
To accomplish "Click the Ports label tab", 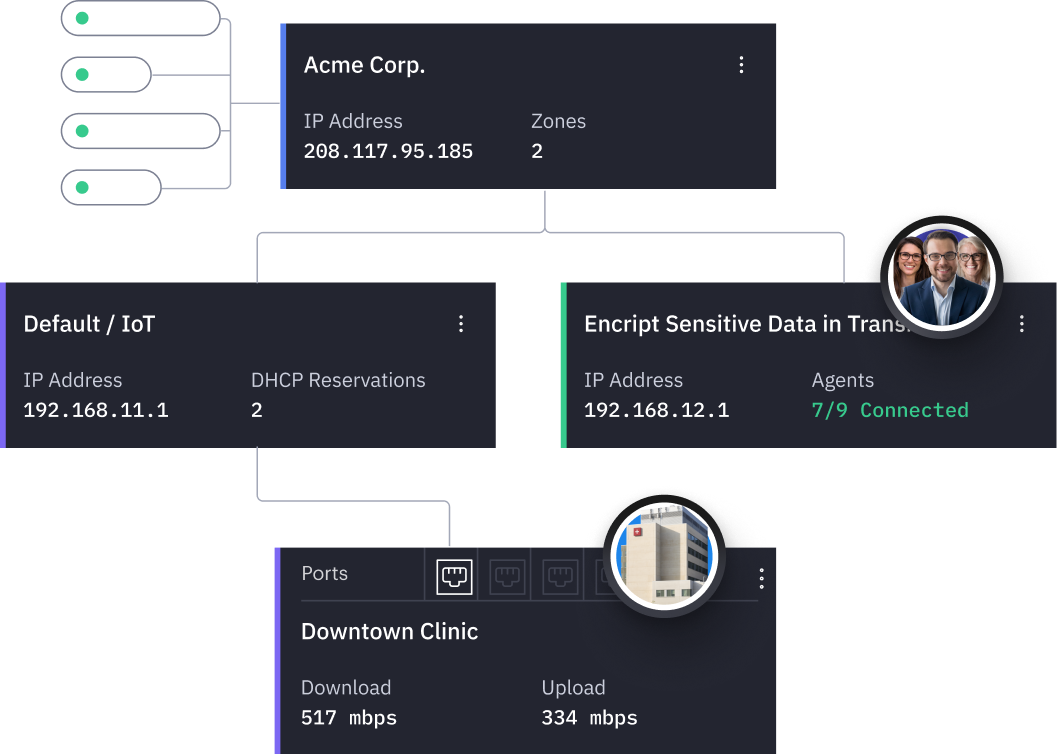I will click(x=325, y=573).
